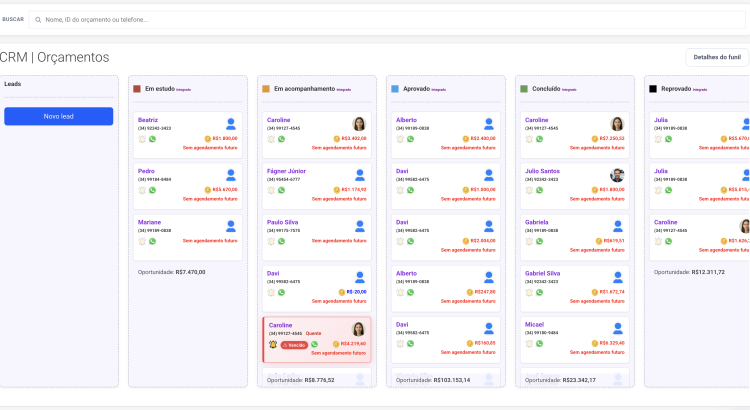
Task: Click the blue Aprovado color square
Action: click(395, 89)
